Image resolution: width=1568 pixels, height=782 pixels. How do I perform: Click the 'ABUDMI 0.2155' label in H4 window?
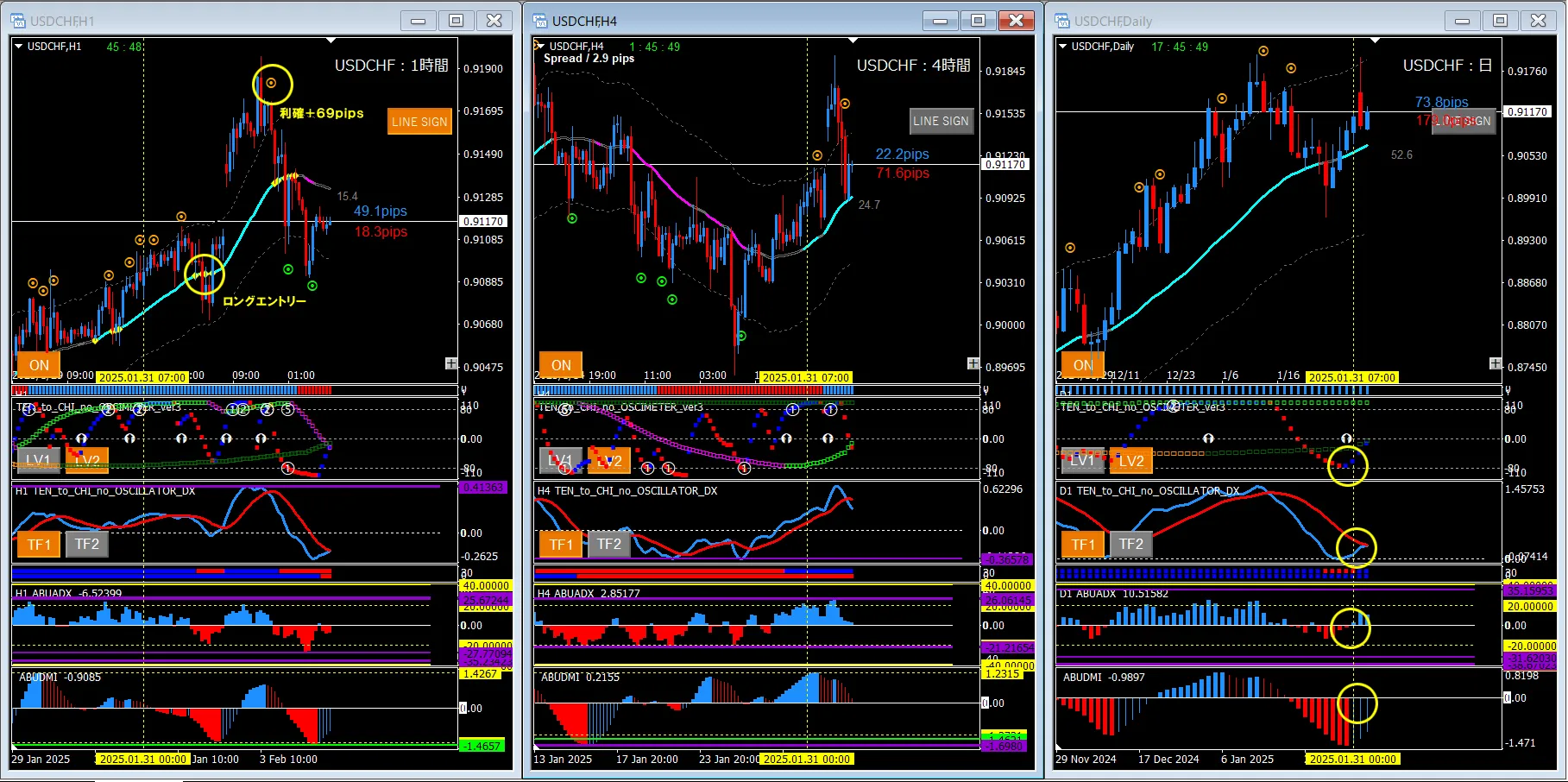[x=580, y=678]
